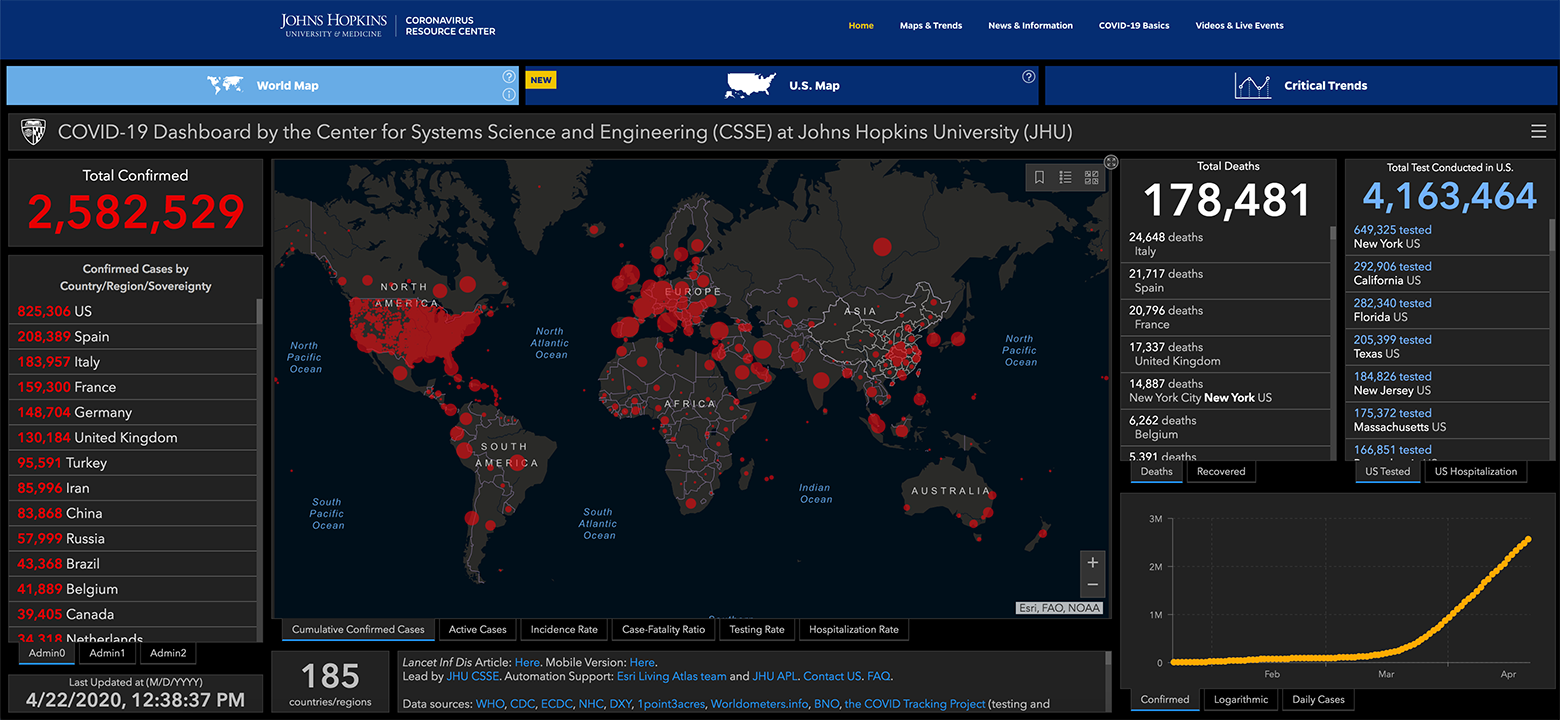The width and height of the screenshot is (1560, 720).
Task: Select the Case-Fatality Ratio map tab
Action: tap(664, 629)
